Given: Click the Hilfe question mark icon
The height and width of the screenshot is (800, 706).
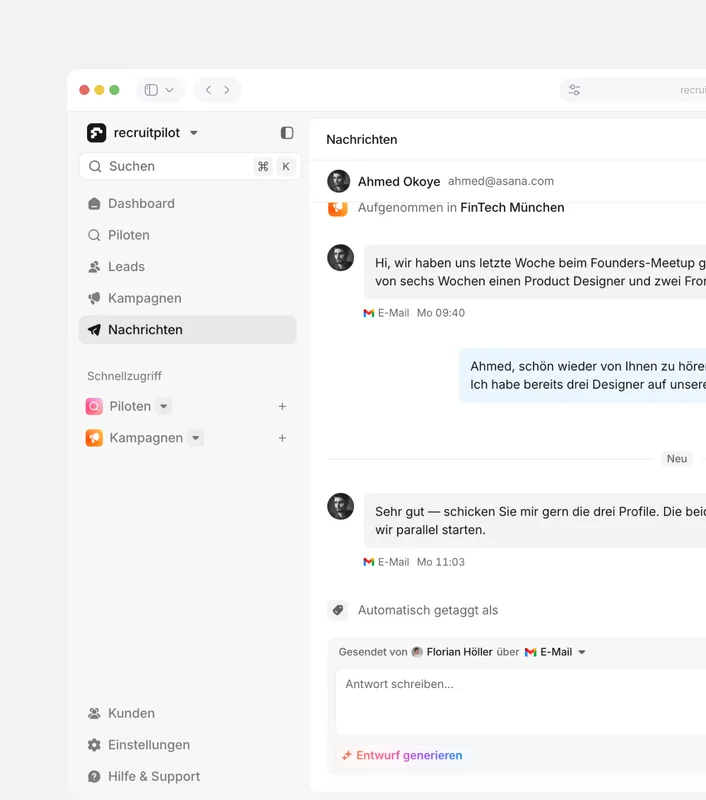Looking at the screenshot, I should 94,777.
